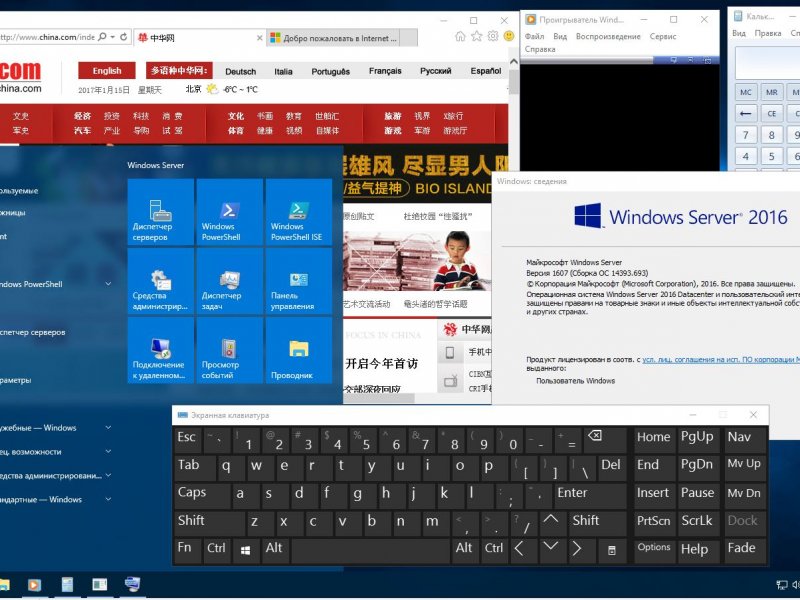Expand Служебные — Windows group in Start menu
Viewport: 800px width, 600px height.
point(108,428)
